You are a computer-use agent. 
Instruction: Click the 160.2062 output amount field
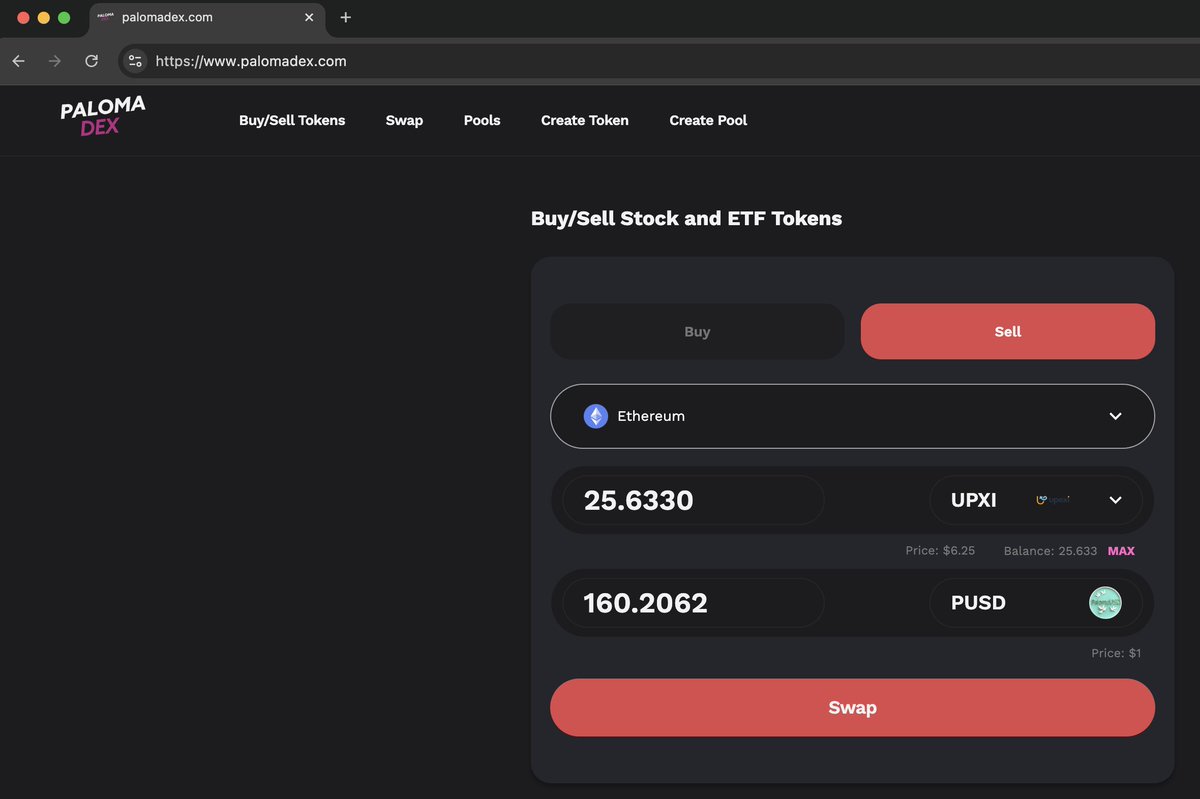tap(693, 603)
